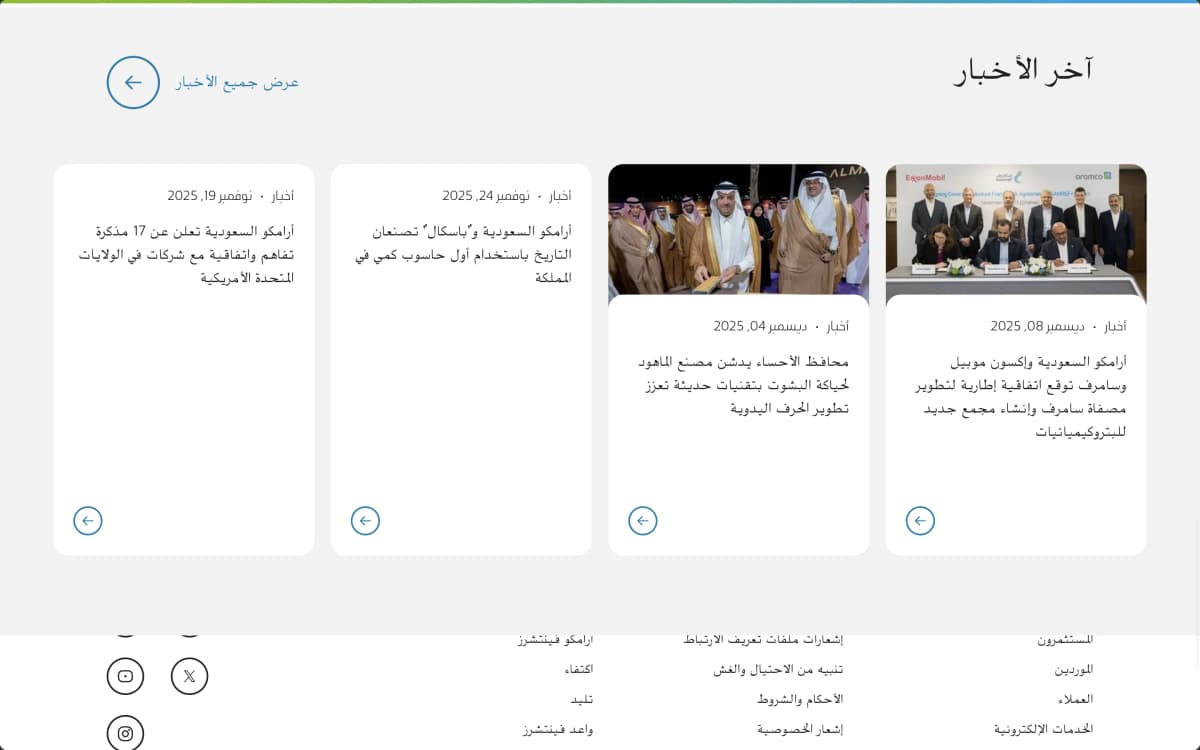Click the عرض جميع الأخبار link
Viewport: 1200px width, 750px height.
pos(238,82)
